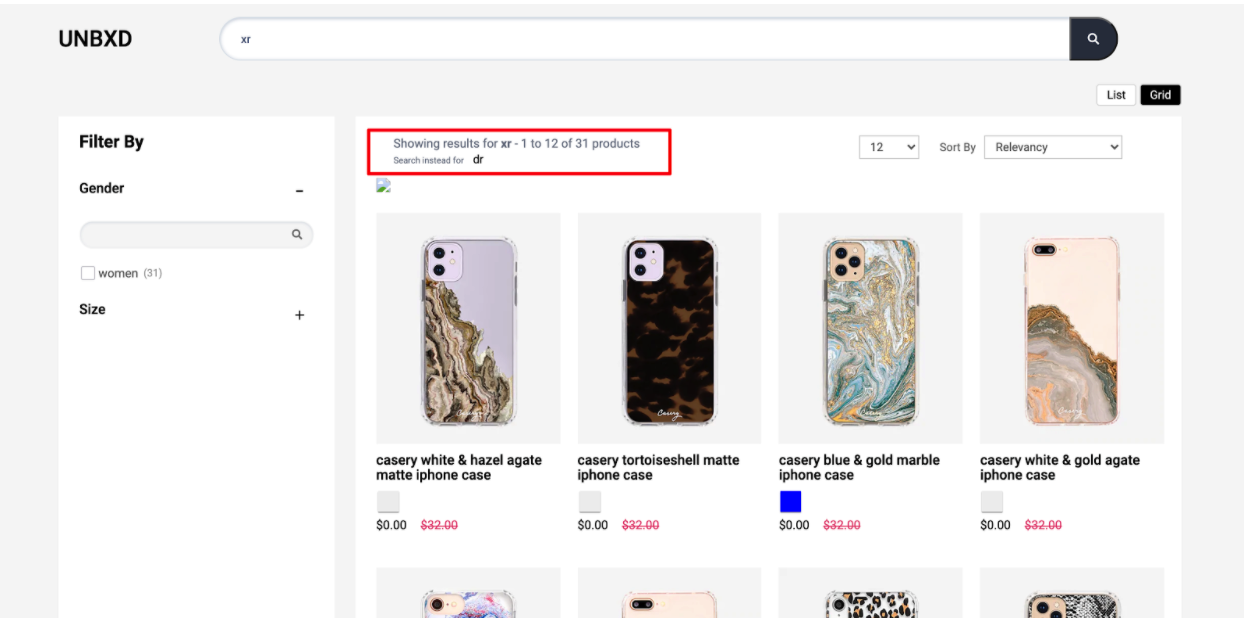Open casery white & hazel agate matte title
The image size is (1244, 618).
pyautogui.click(x=459, y=467)
